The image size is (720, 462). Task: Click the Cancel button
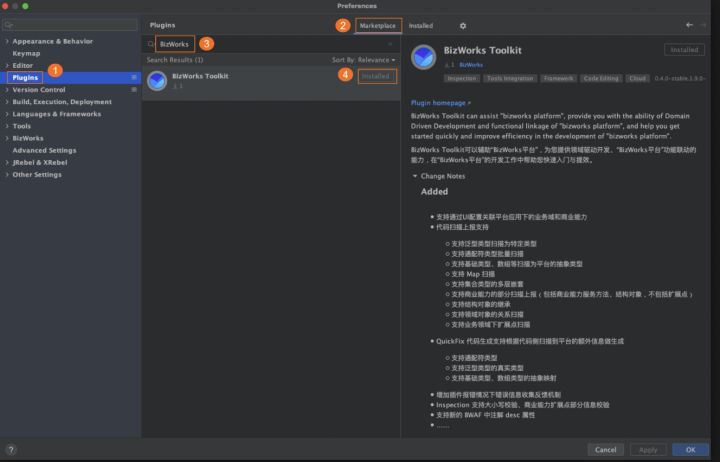(x=605, y=450)
